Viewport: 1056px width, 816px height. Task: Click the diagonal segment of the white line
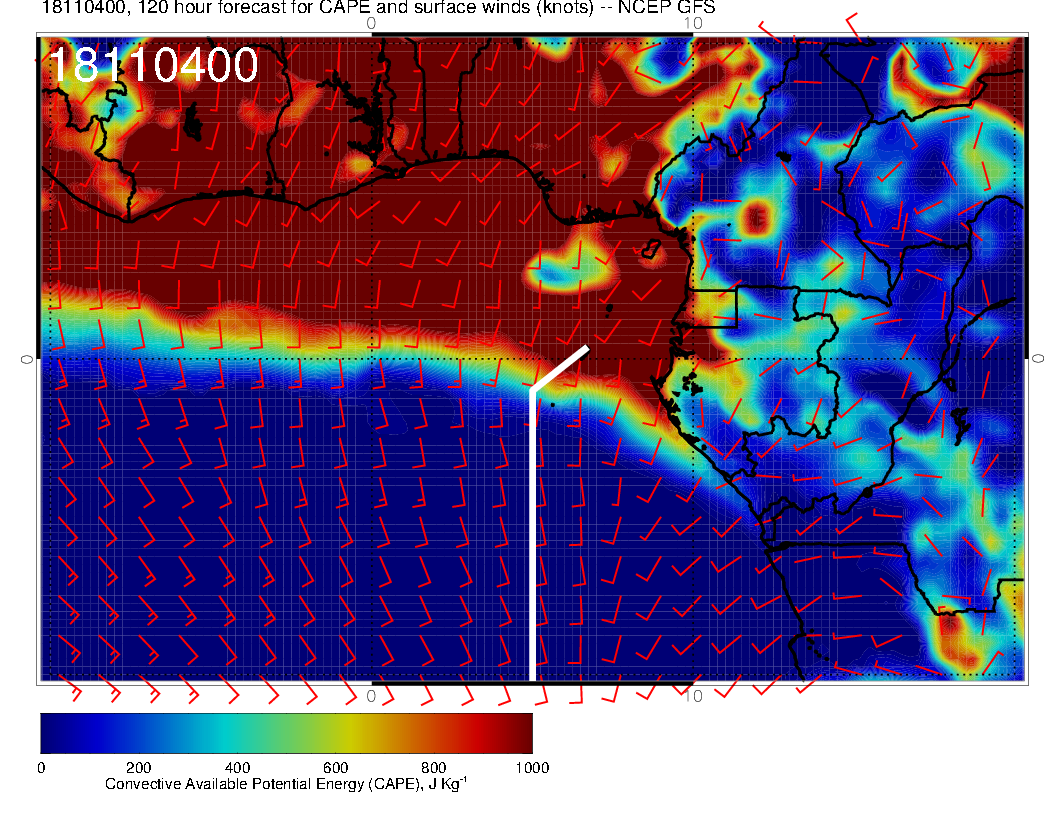(x=559, y=369)
